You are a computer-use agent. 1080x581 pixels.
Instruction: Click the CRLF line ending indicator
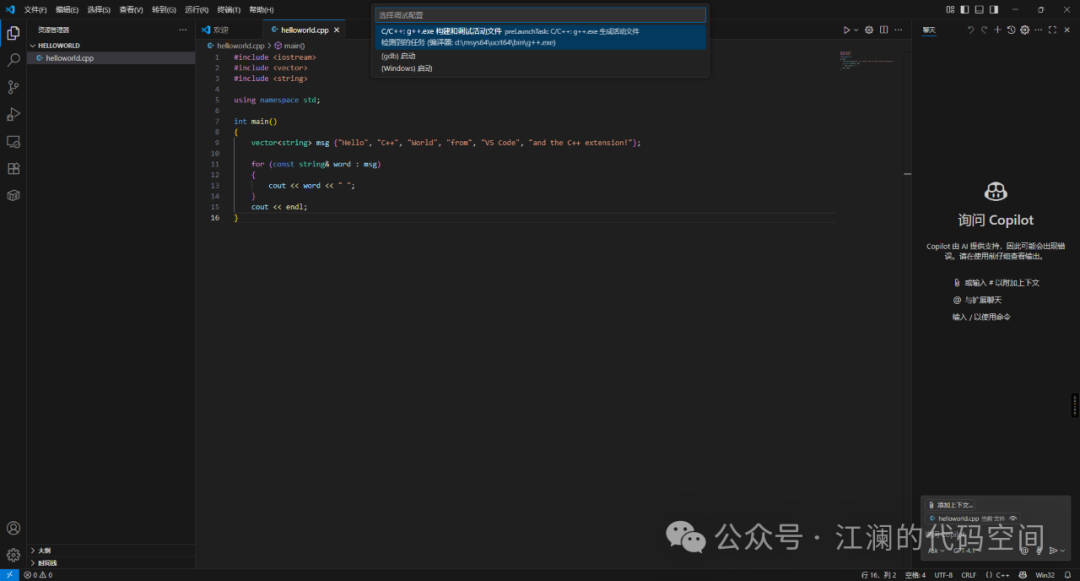coord(968,575)
